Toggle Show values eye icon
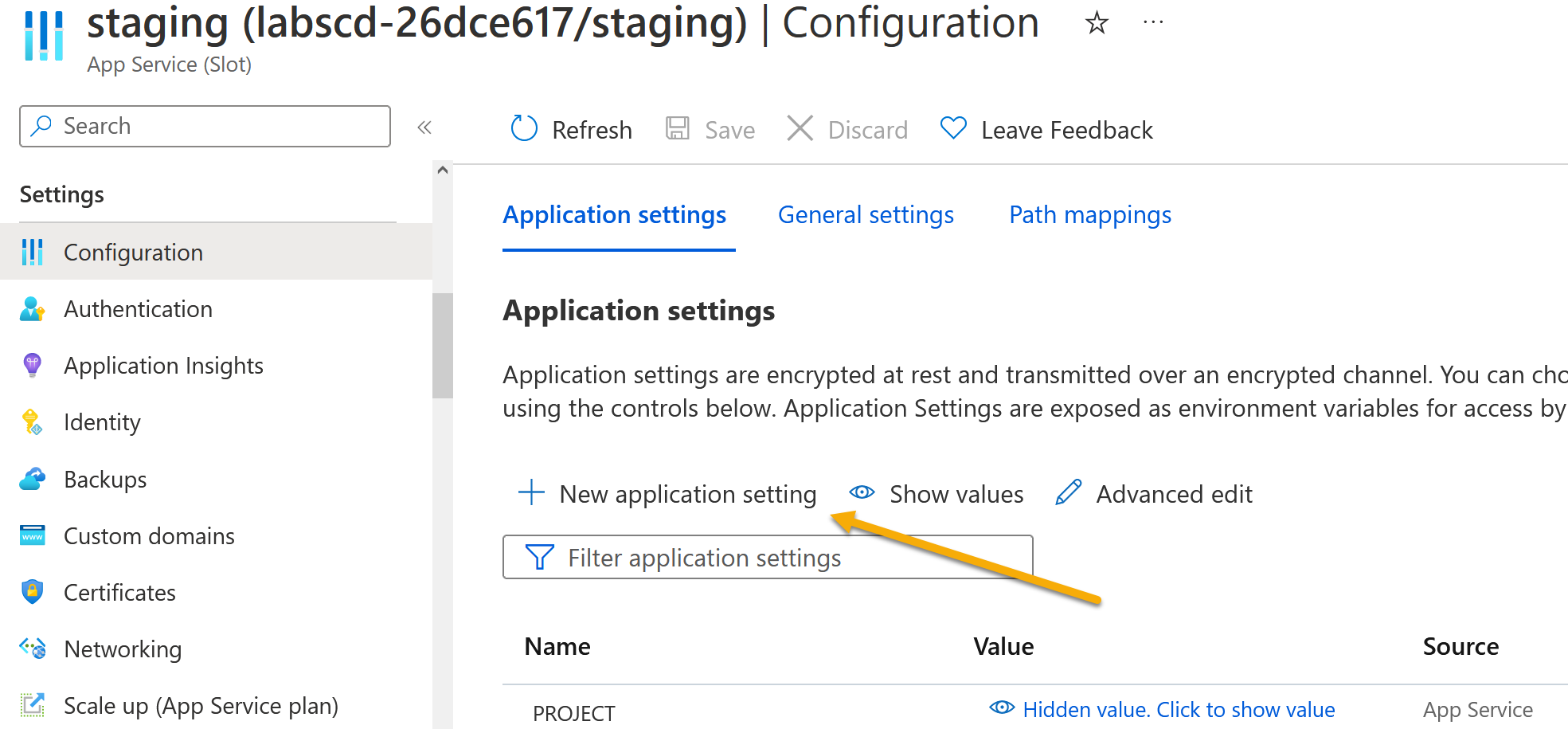The width and height of the screenshot is (1568, 729). (862, 492)
